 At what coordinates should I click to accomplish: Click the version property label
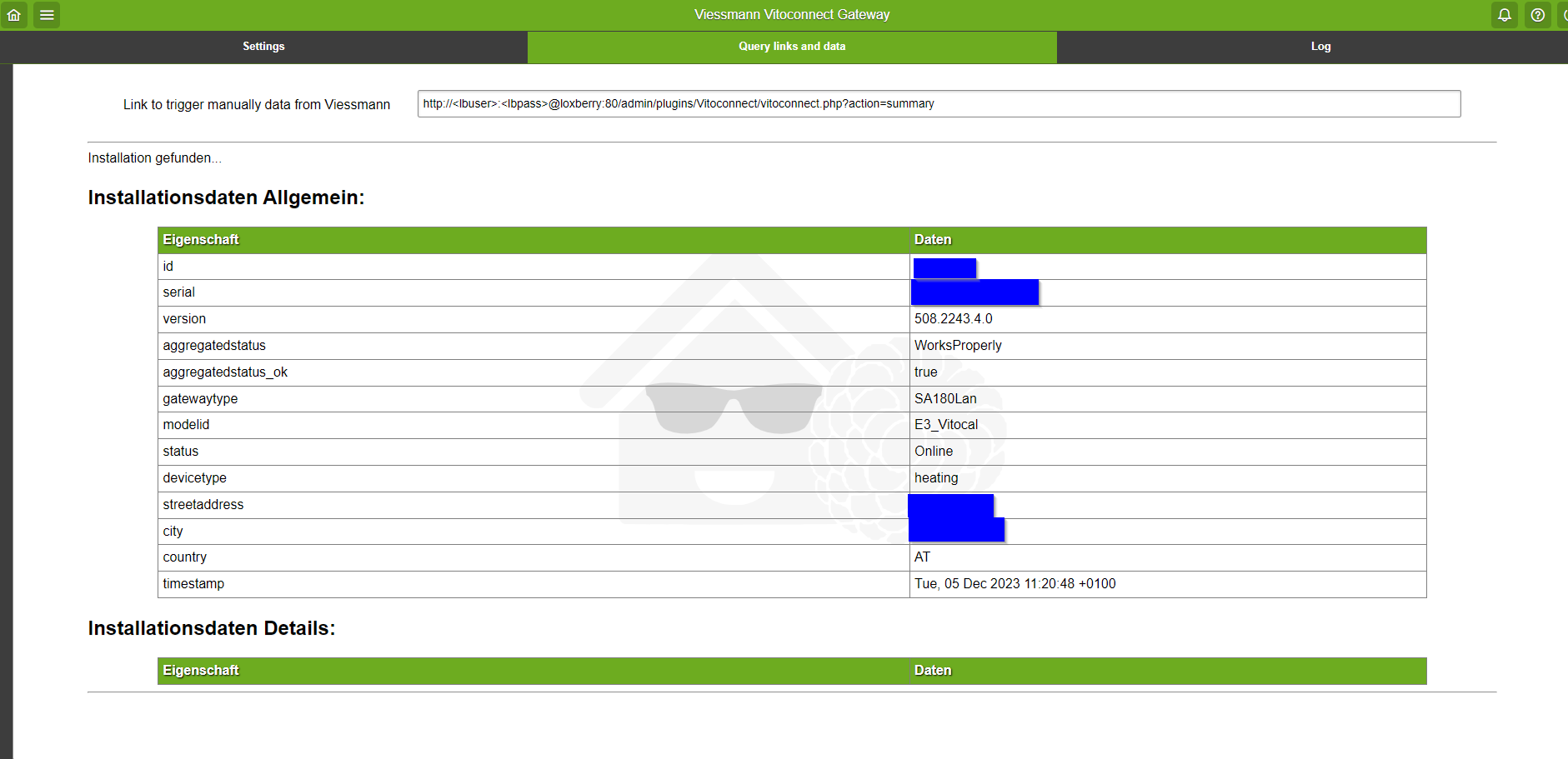coord(184,319)
